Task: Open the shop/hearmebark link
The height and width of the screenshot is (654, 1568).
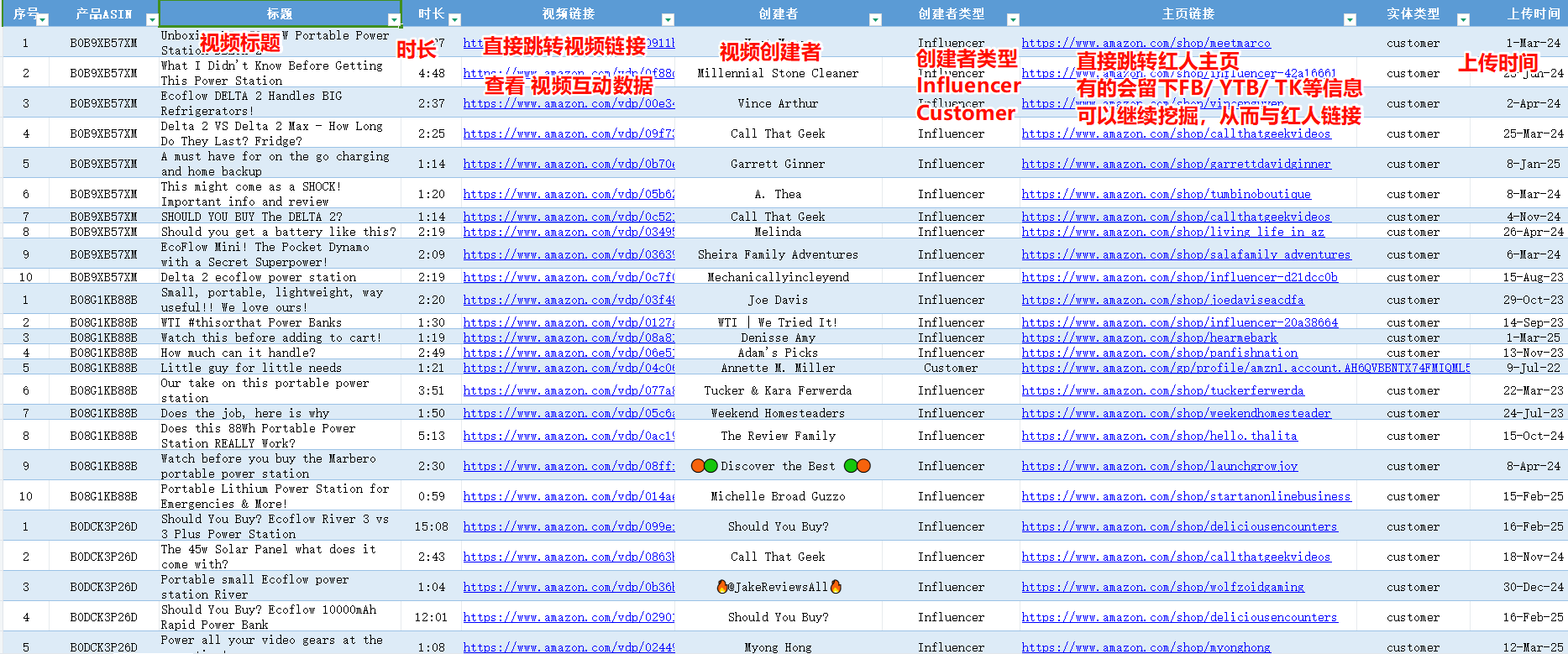Action: (x=1149, y=337)
